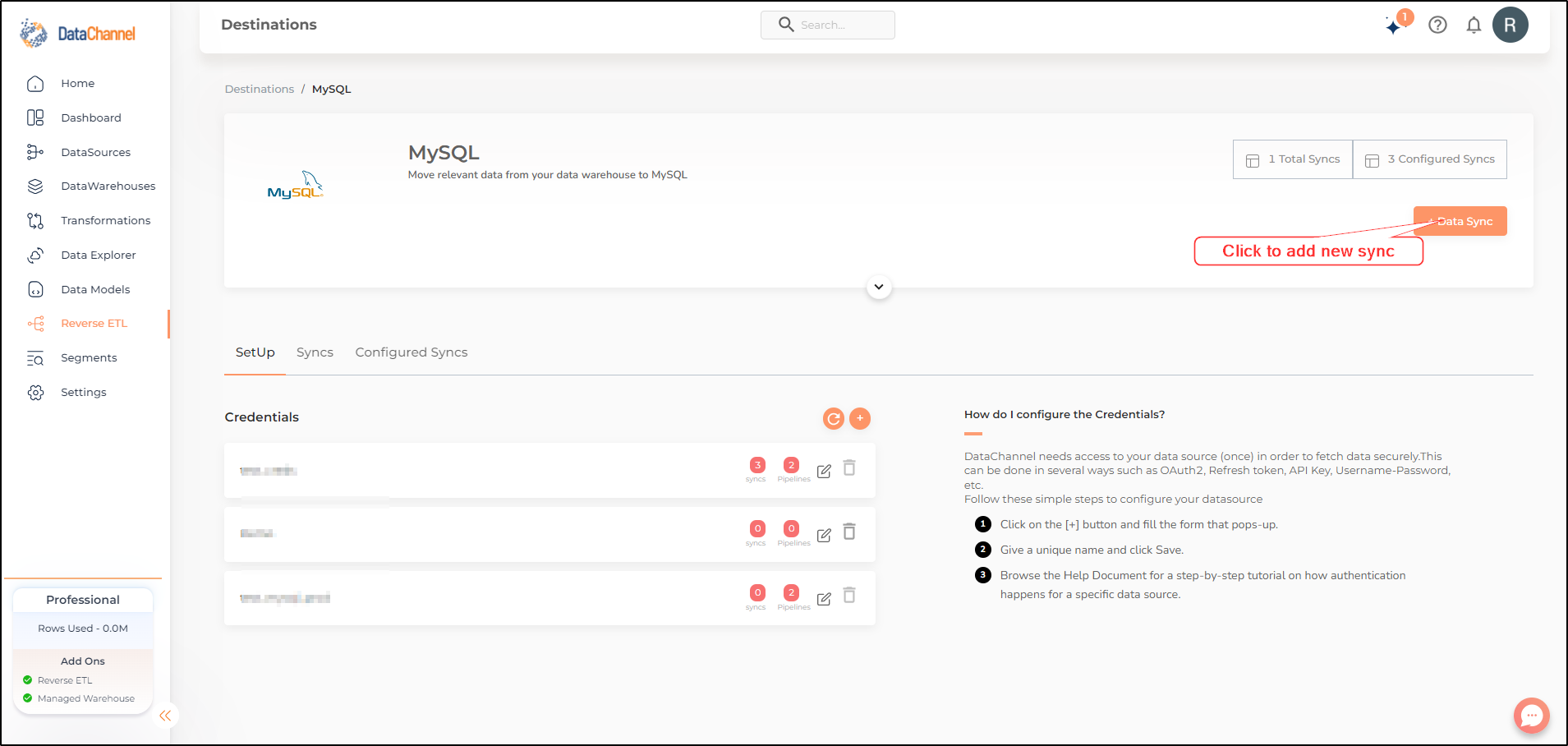The height and width of the screenshot is (746, 1568).
Task: Open Segments menu item
Action: pyautogui.click(x=89, y=358)
